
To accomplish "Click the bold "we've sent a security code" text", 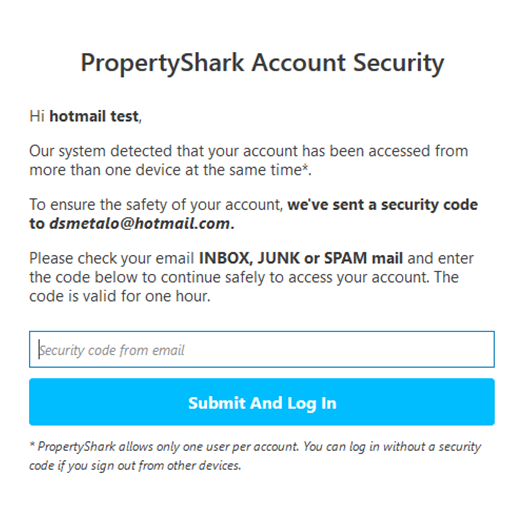I will point(383,205).
